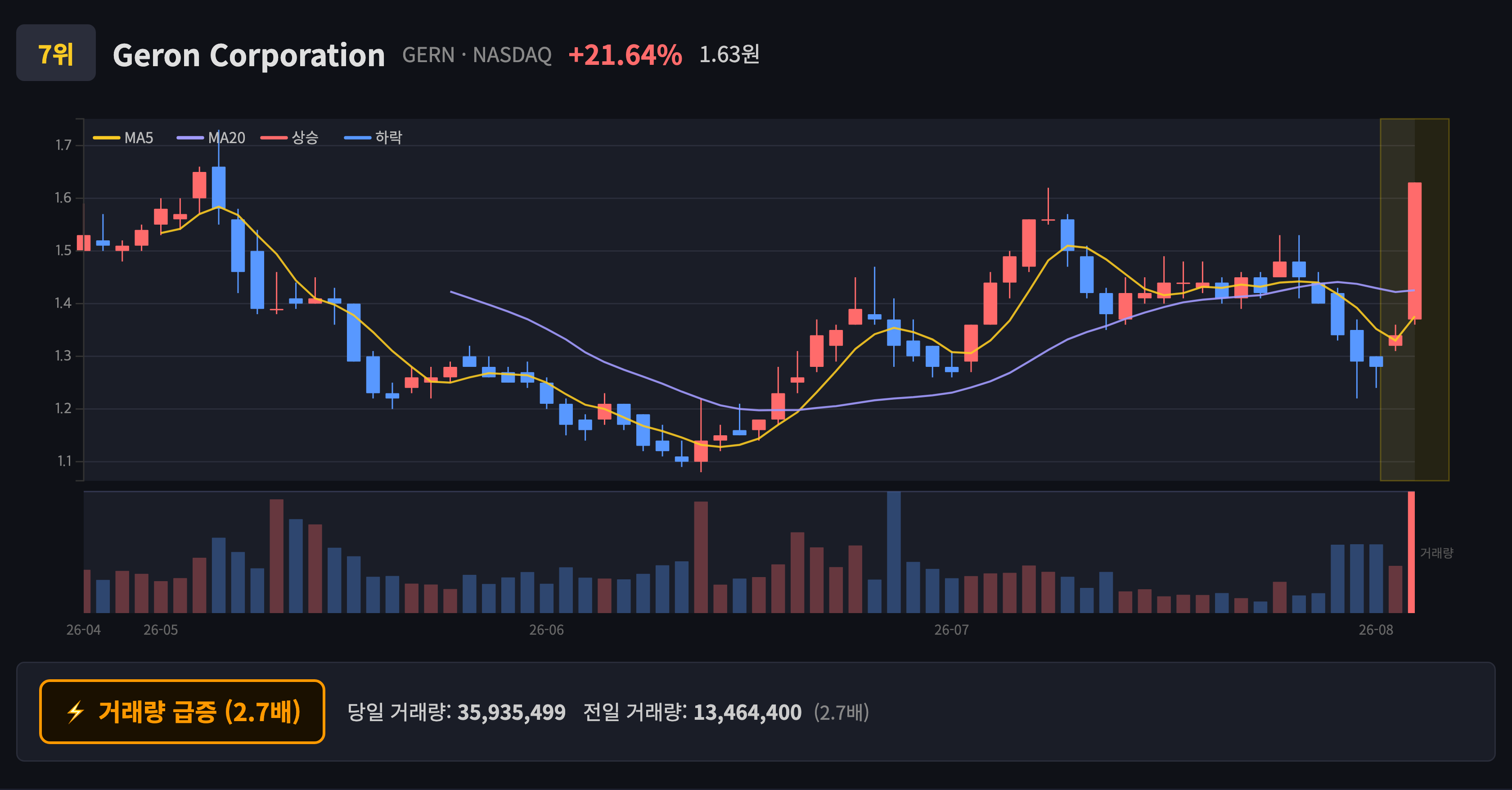This screenshot has width=1512, height=790.
Task: Click the 전일 거래량 label
Action: click(x=635, y=713)
